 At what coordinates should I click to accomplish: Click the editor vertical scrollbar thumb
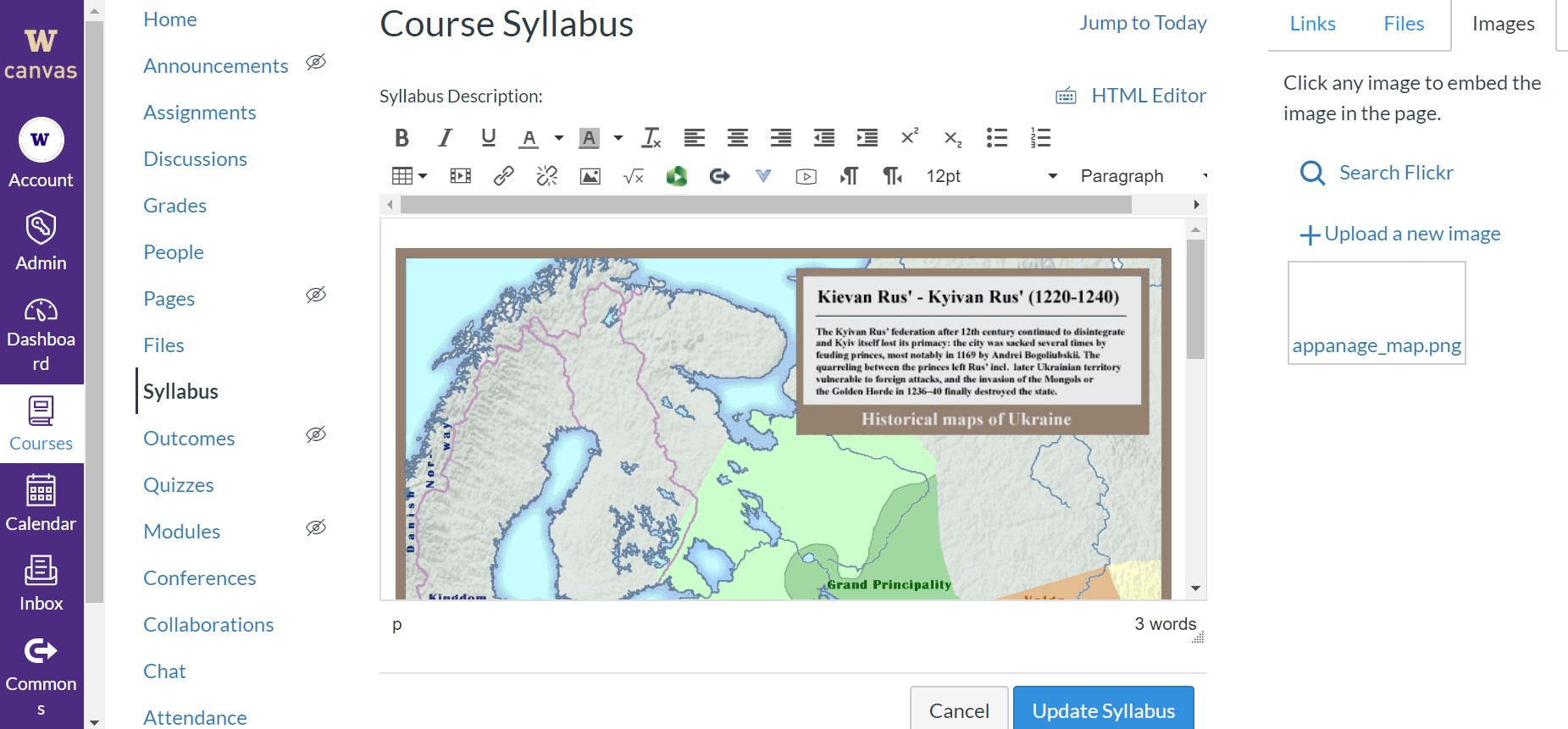tap(1195, 299)
